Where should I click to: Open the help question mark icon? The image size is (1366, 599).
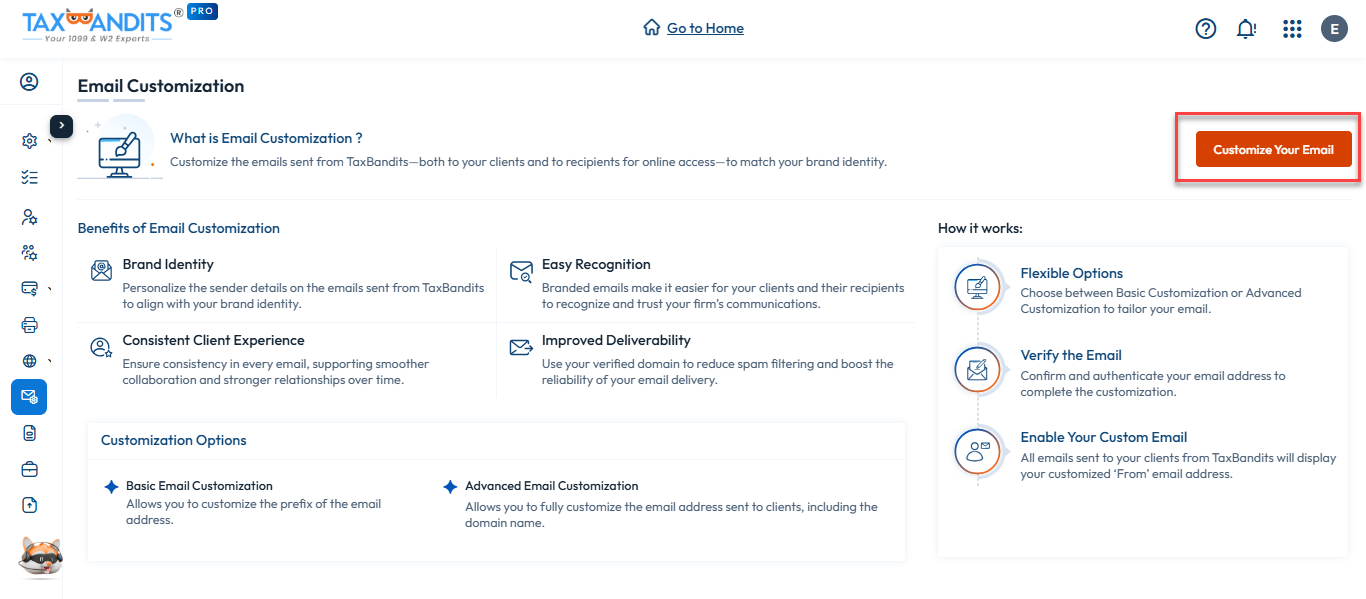pyautogui.click(x=1206, y=29)
